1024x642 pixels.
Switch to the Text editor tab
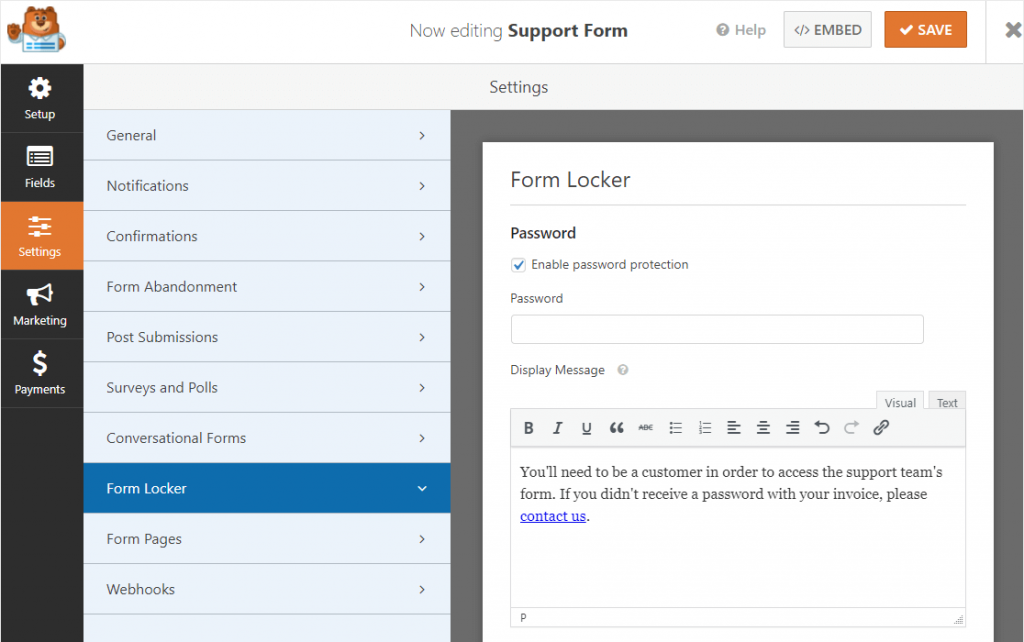pos(946,401)
